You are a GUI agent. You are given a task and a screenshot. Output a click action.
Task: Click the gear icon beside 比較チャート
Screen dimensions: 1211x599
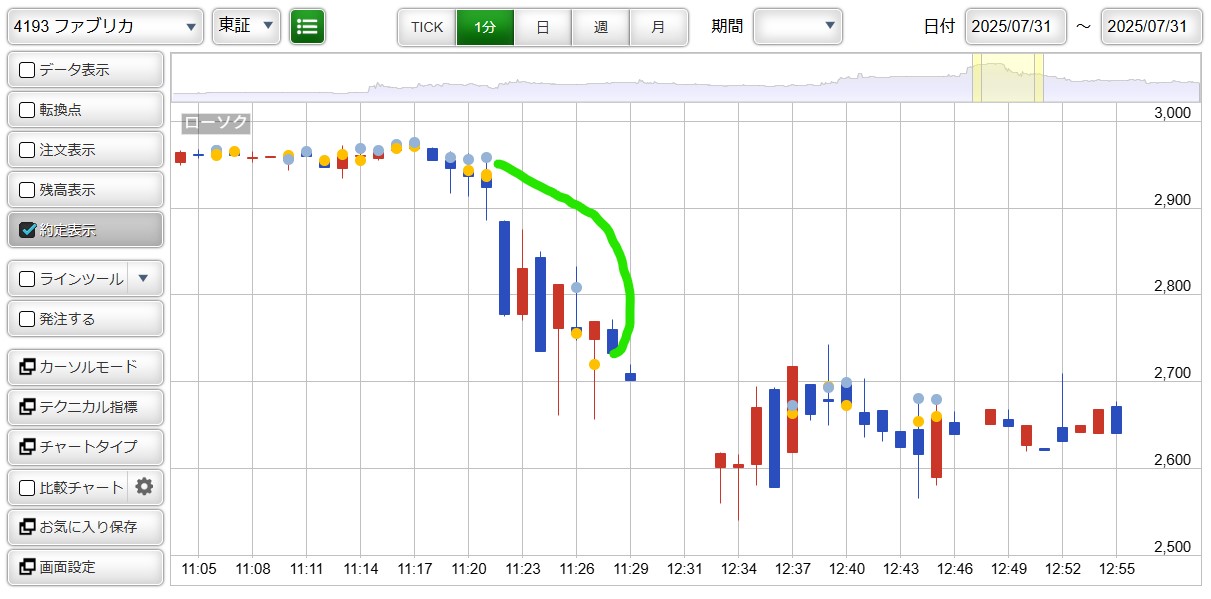coord(144,487)
